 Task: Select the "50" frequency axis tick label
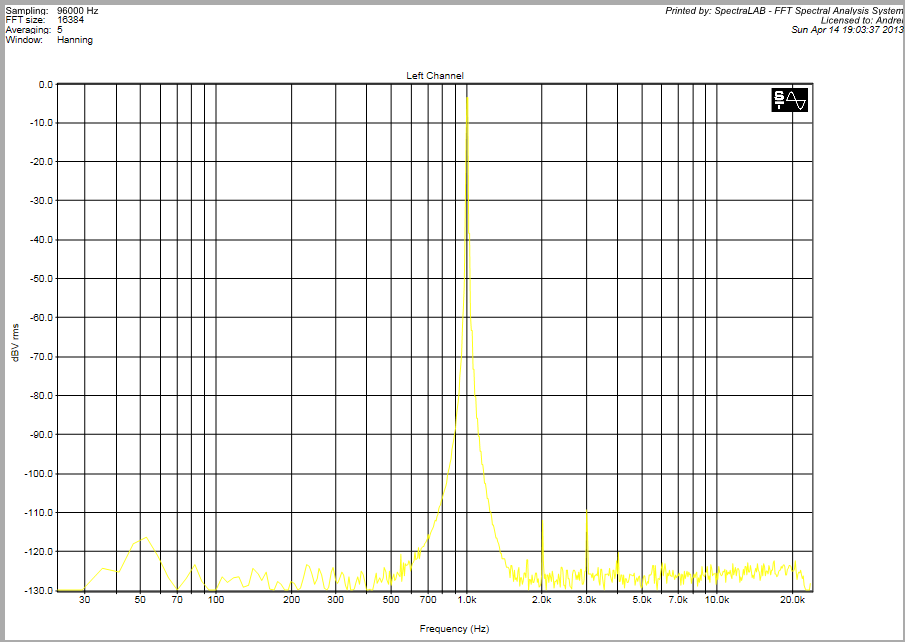tap(140, 600)
